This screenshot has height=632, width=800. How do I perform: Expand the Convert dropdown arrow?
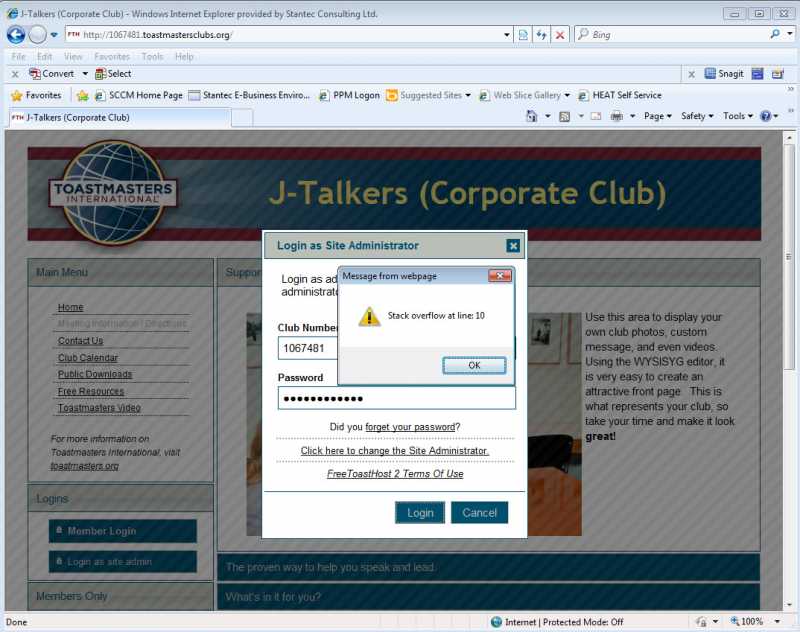coord(85,74)
